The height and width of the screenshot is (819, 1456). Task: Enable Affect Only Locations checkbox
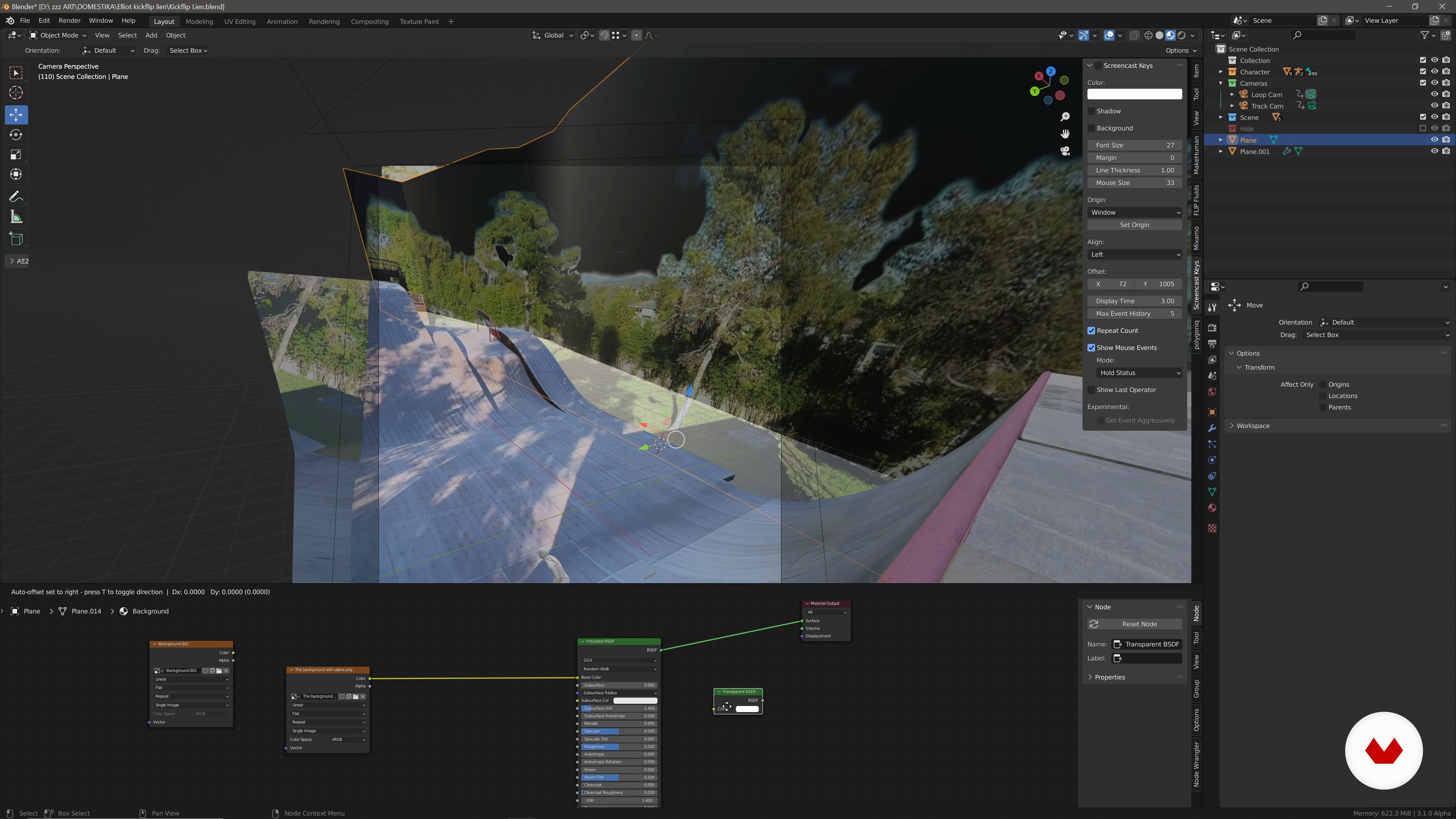[x=1323, y=395]
